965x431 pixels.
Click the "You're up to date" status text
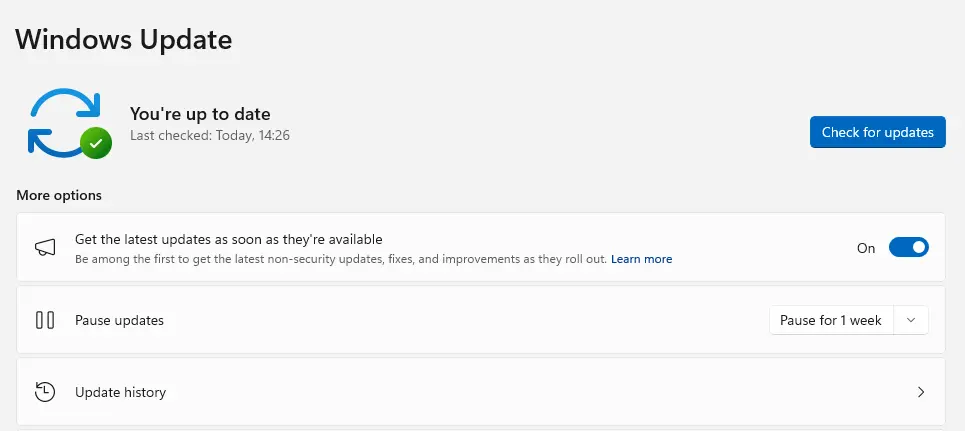coord(200,114)
